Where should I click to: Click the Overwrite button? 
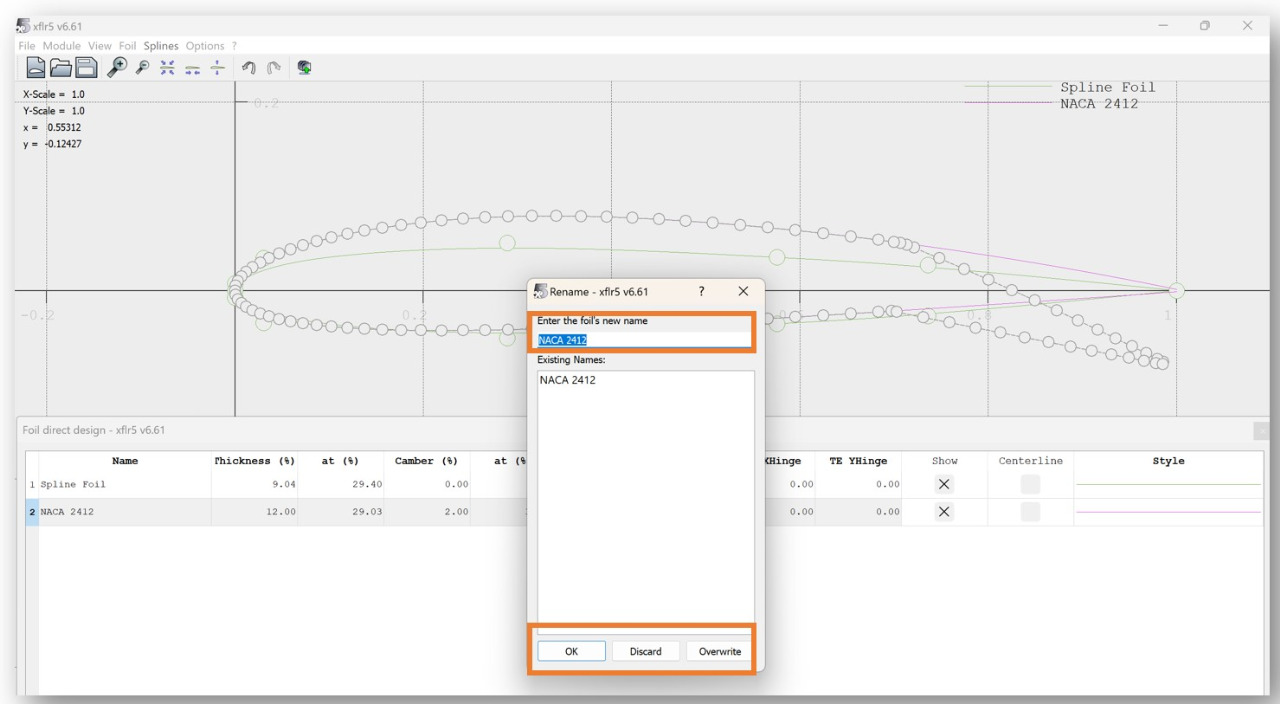(719, 651)
